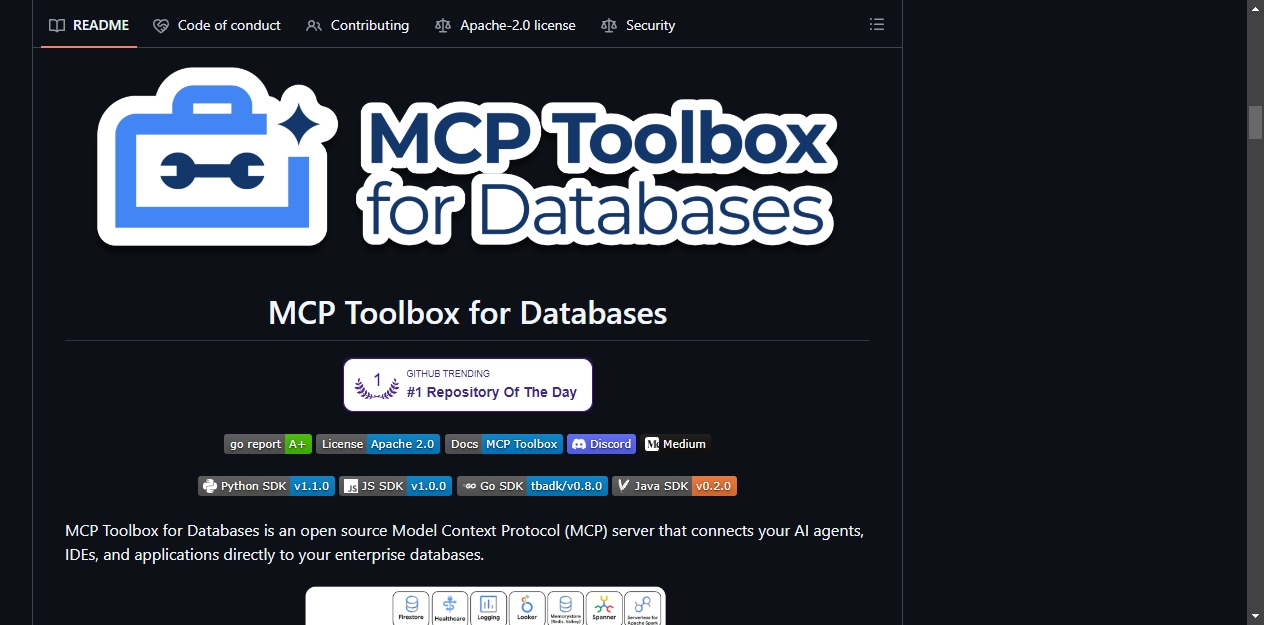Click the MCP Toolbox for Databases logo image

467,158
